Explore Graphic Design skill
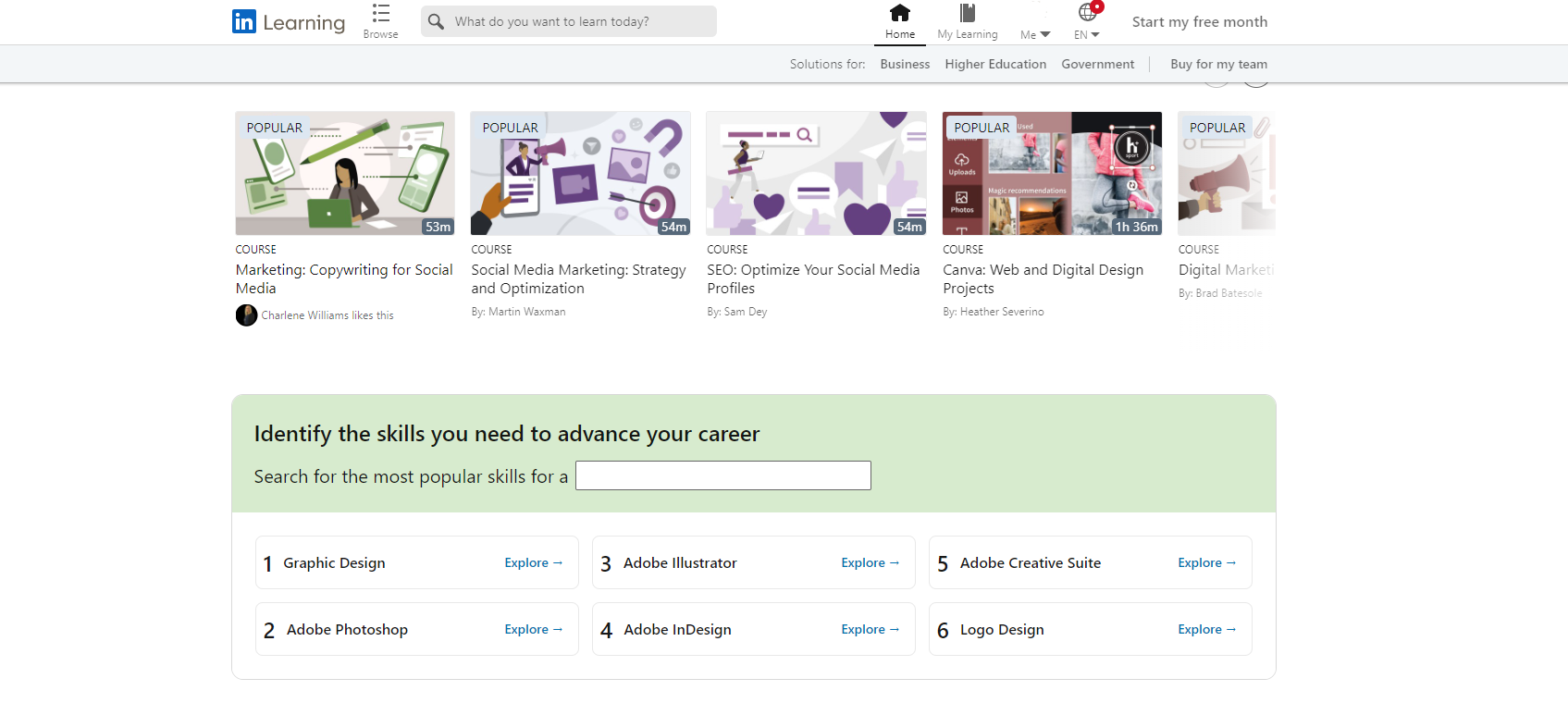Screen dimensions: 1568x703 533,562
